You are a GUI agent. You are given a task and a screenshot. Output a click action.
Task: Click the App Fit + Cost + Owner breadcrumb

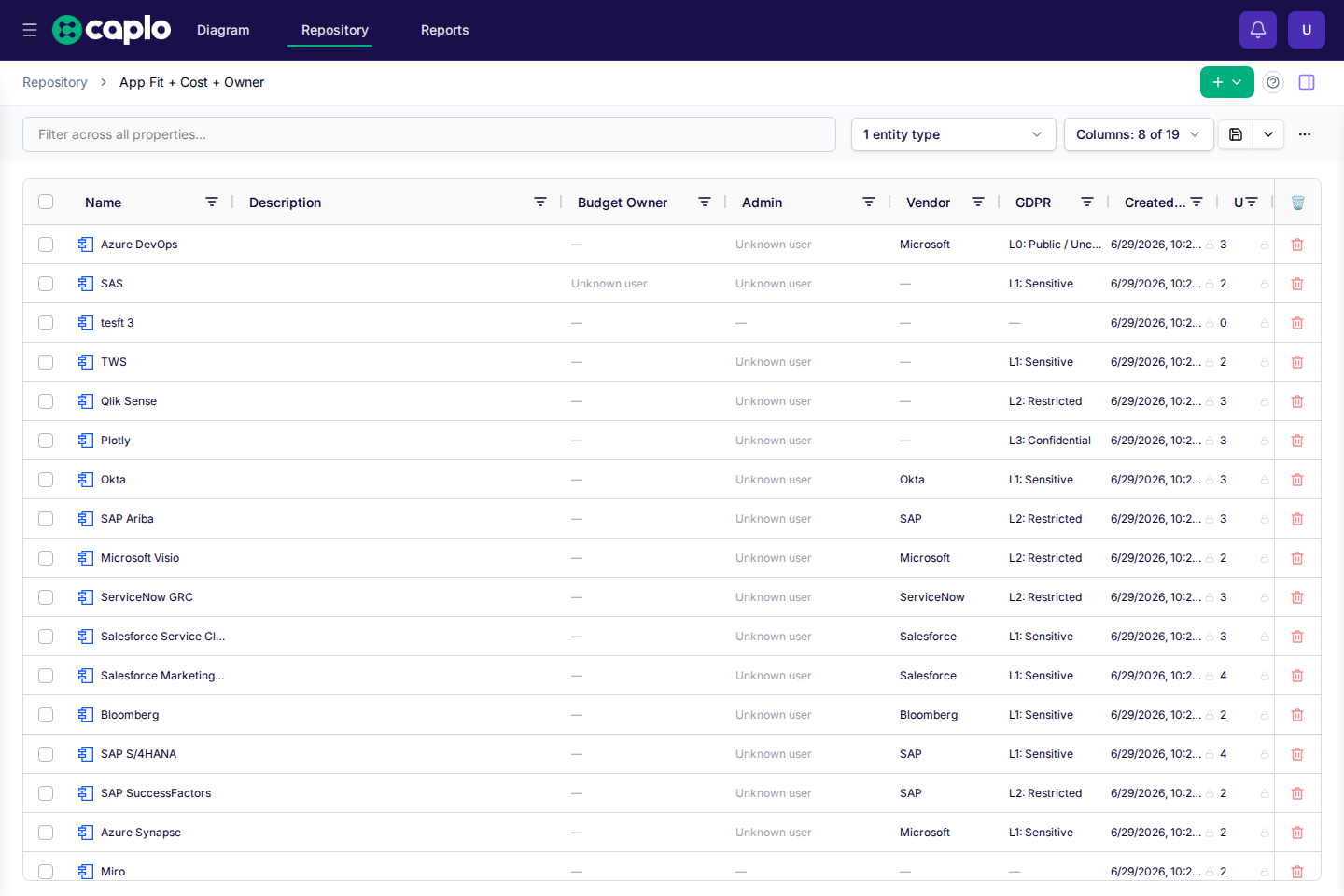[x=191, y=82]
